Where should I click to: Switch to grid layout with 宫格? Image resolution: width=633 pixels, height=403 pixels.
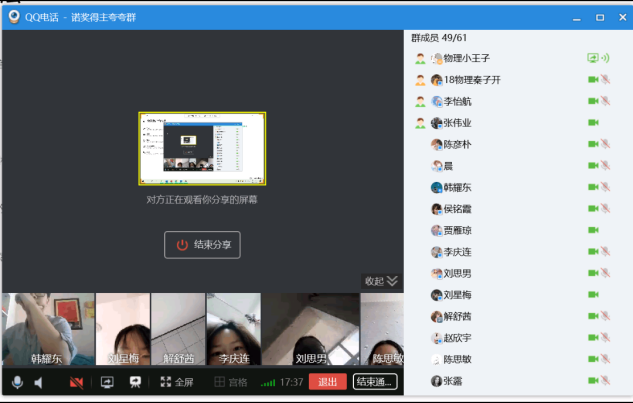[231, 382]
